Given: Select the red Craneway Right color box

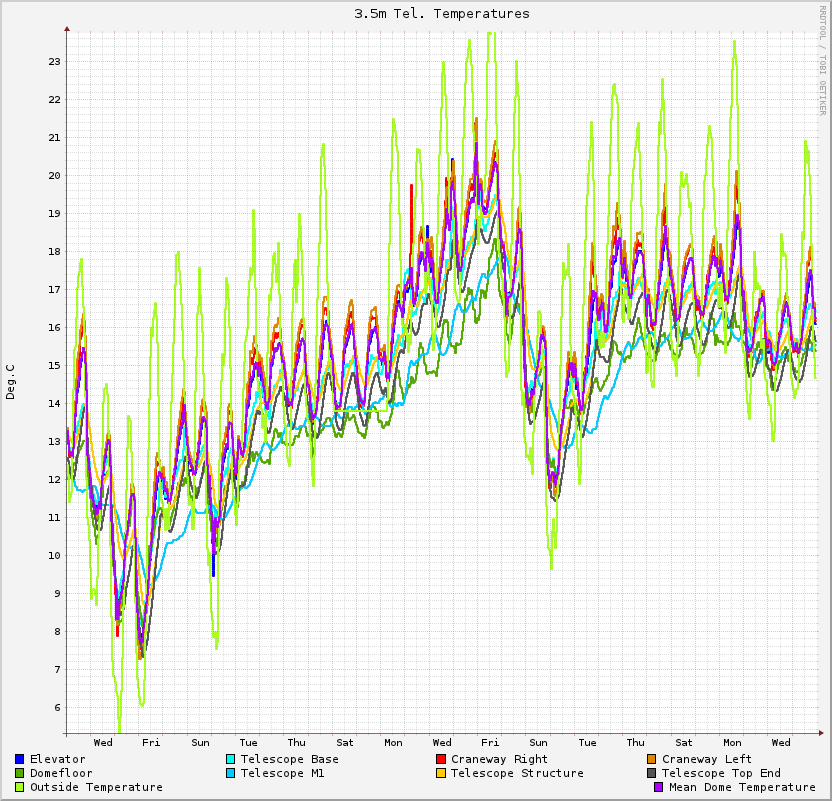Looking at the screenshot, I should pos(440,759).
